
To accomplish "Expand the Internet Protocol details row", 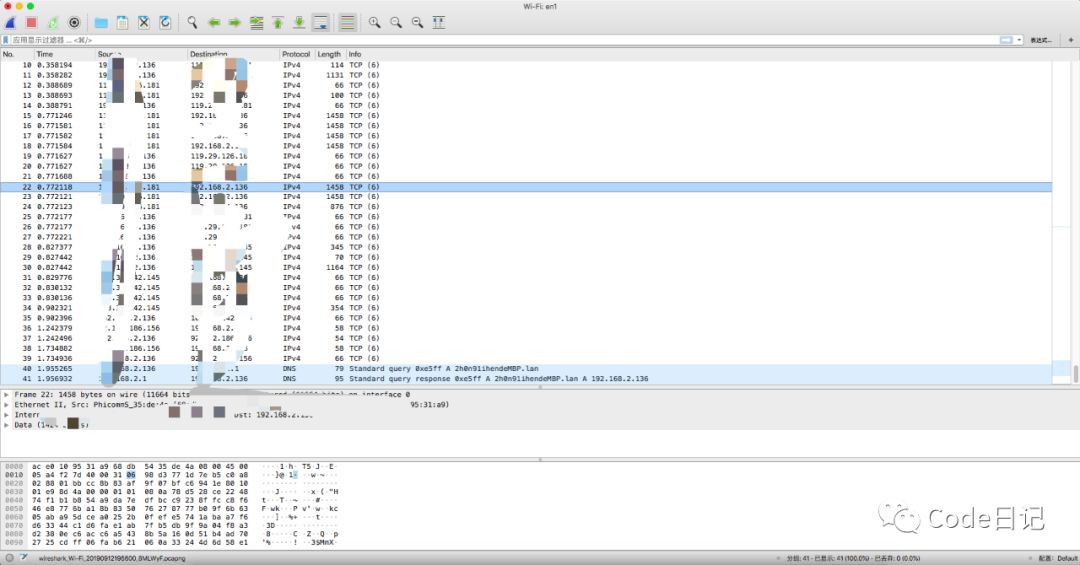I will (x=6, y=415).
